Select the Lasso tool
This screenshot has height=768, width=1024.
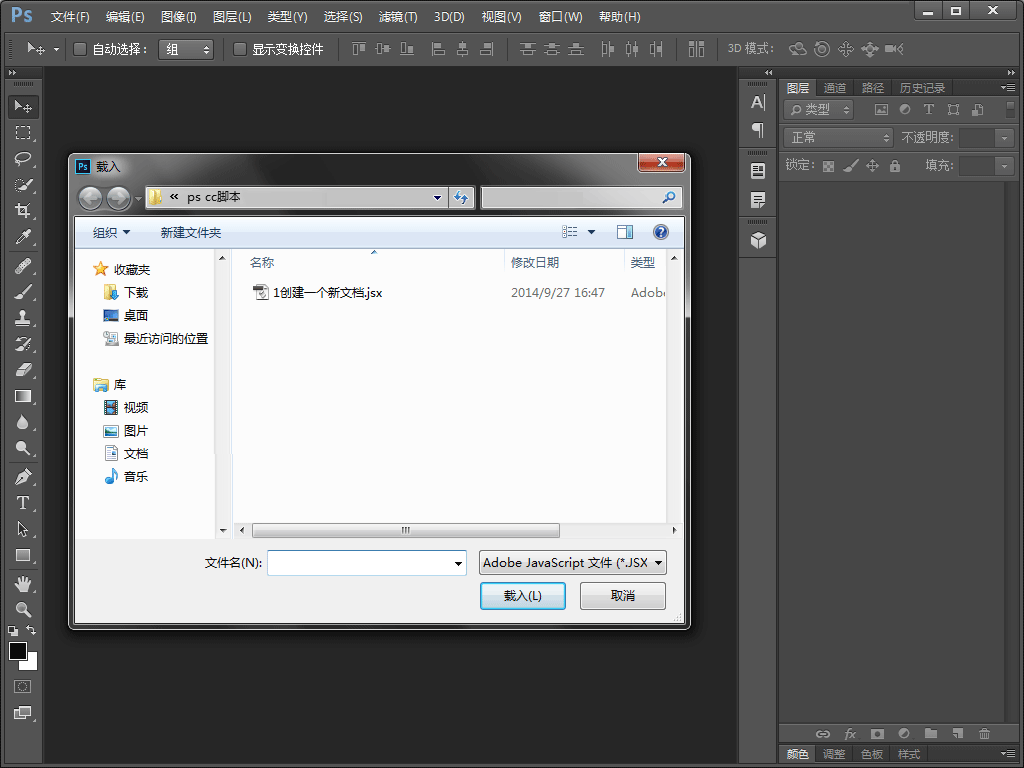pos(23,159)
